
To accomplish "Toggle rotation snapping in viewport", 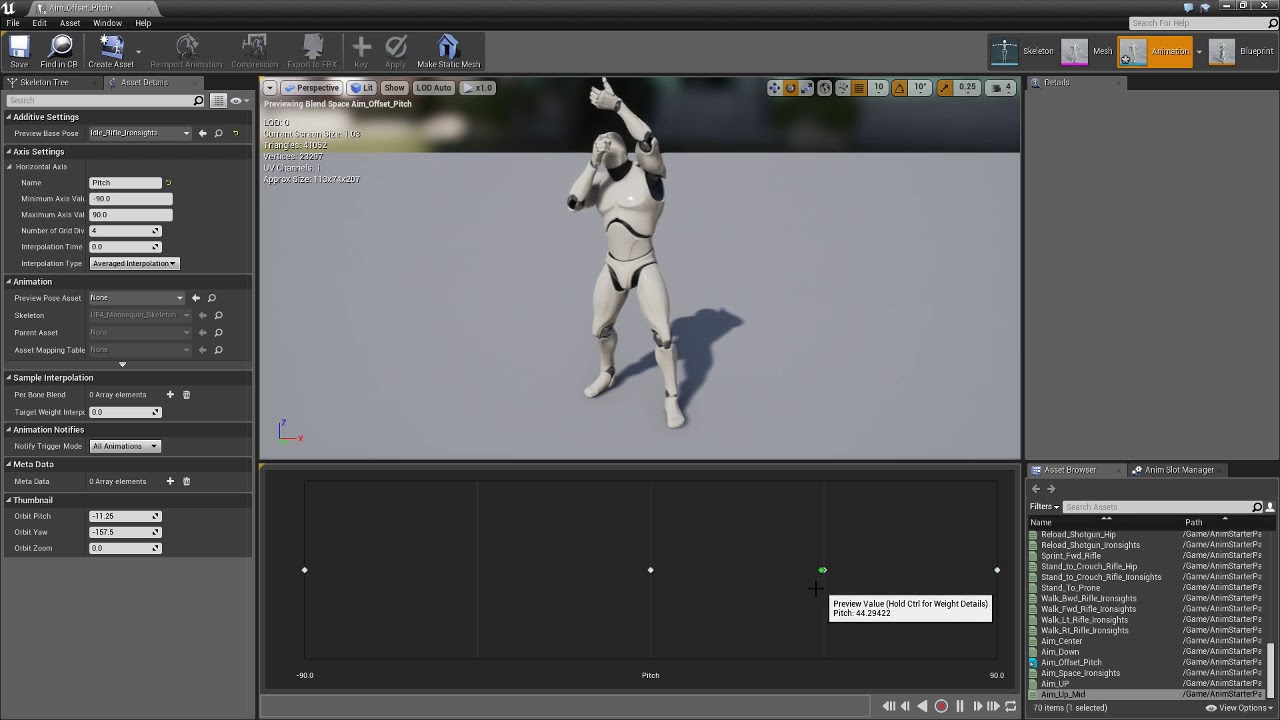I will pyautogui.click(x=900, y=88).
